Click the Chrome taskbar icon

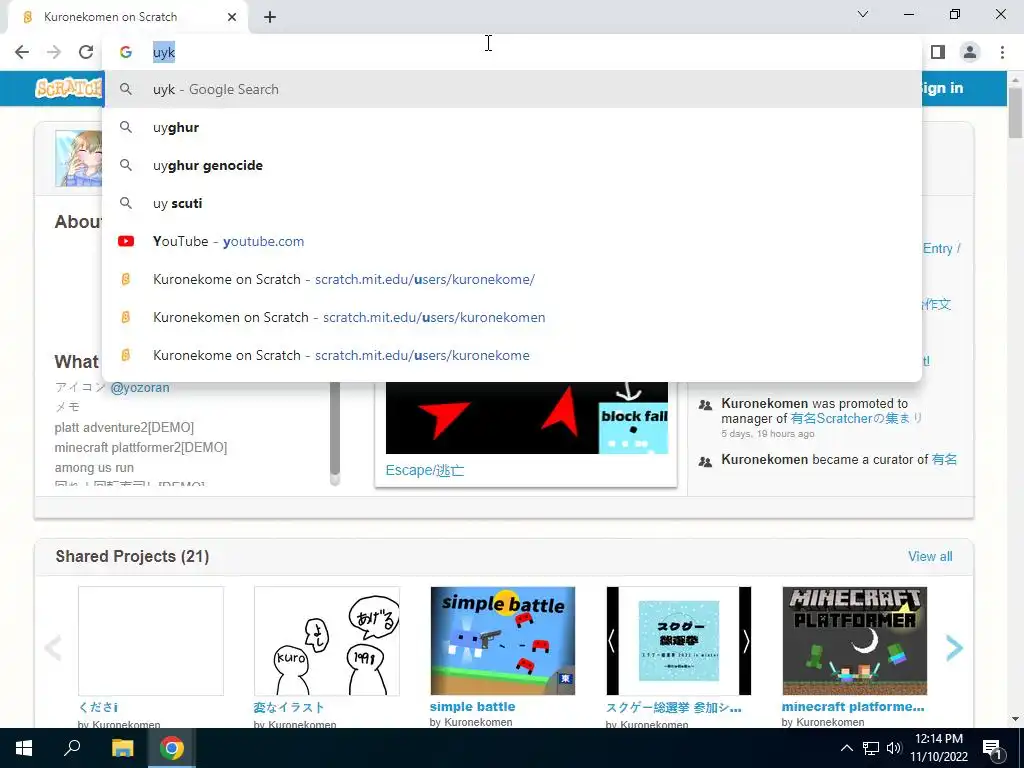point(172,748)
